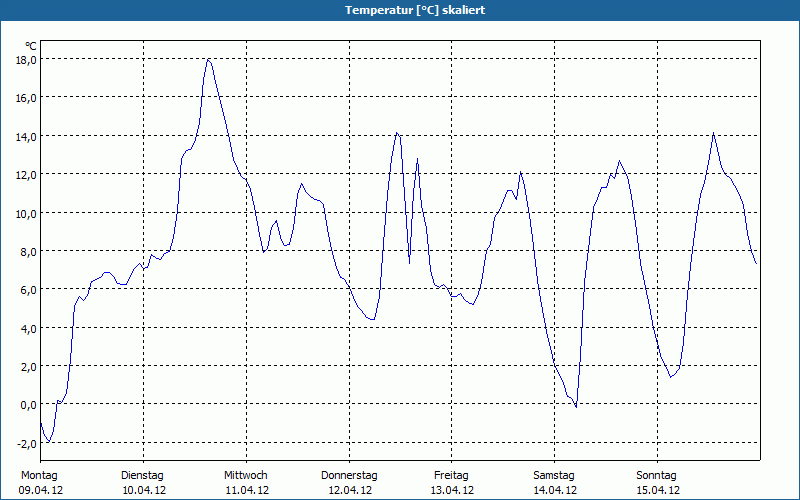800x500 pixels.
Task: Select the 'Sonntag' day label
Action: [x=657, y=476]
